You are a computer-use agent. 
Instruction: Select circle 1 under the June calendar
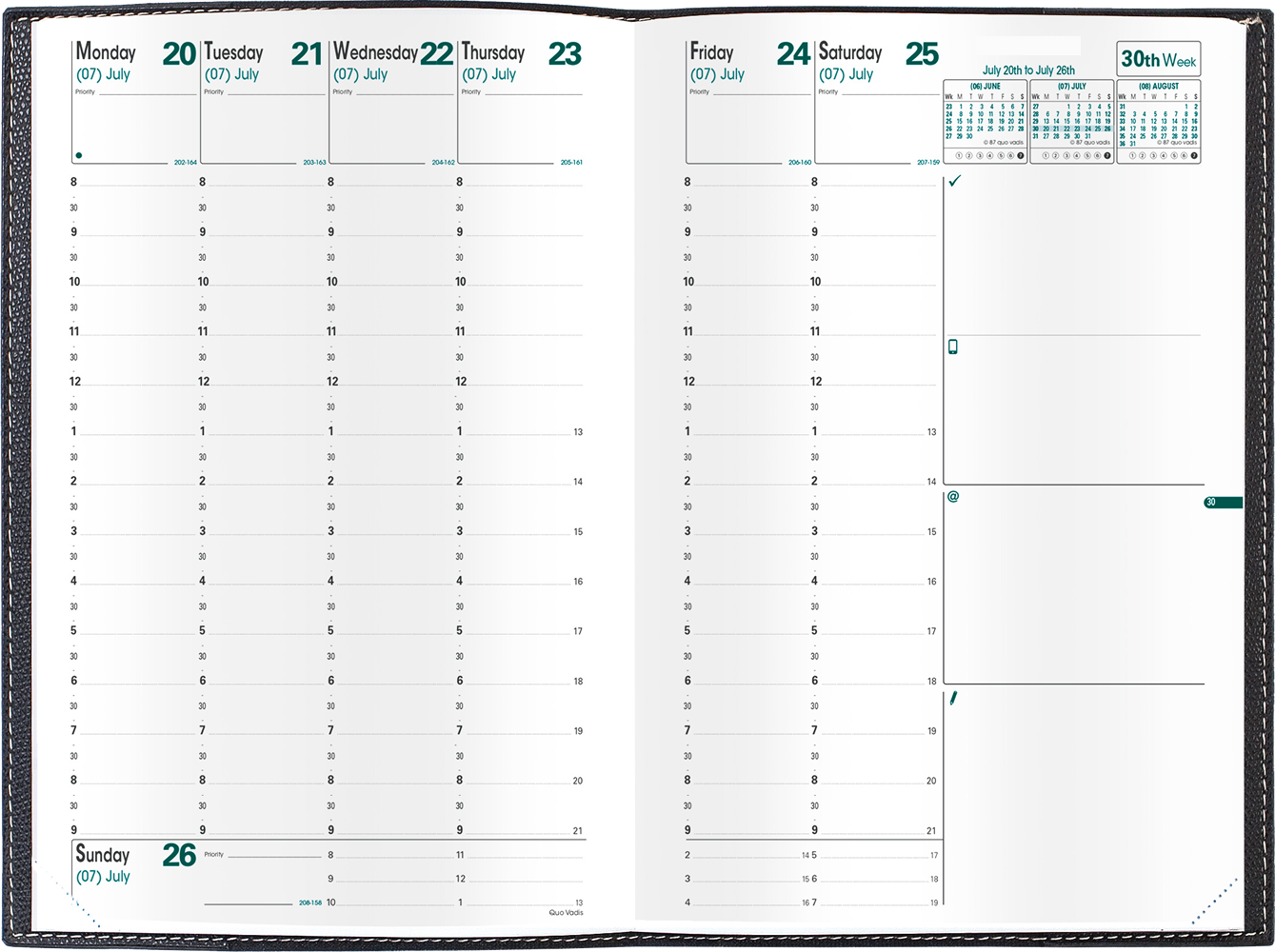pos(959,155)
